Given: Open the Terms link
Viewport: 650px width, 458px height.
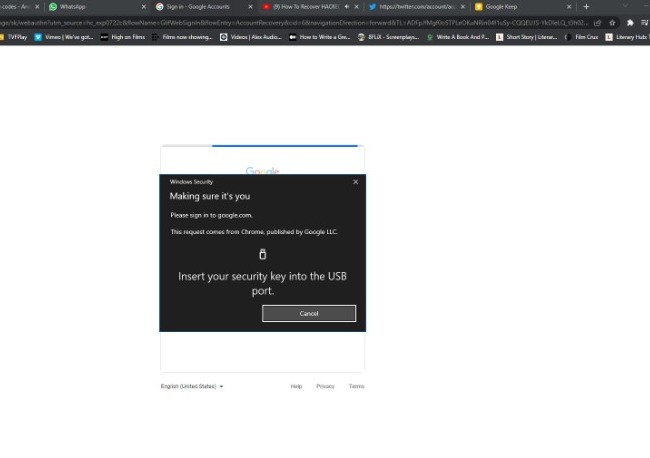Looking at the screenshot, I should click(357, 386).
